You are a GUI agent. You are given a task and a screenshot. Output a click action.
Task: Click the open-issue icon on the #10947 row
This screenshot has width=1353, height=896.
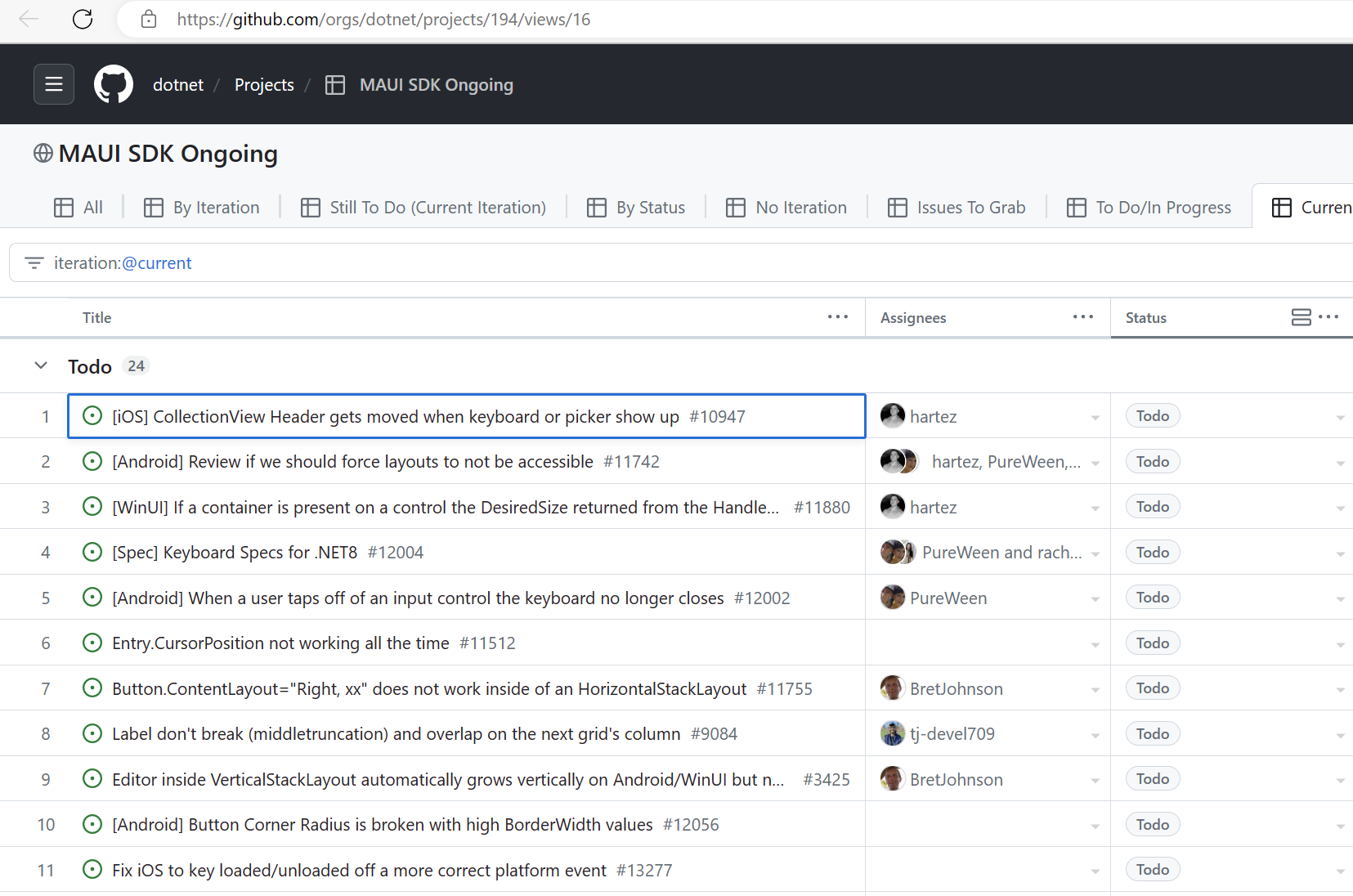coord(92,415)
